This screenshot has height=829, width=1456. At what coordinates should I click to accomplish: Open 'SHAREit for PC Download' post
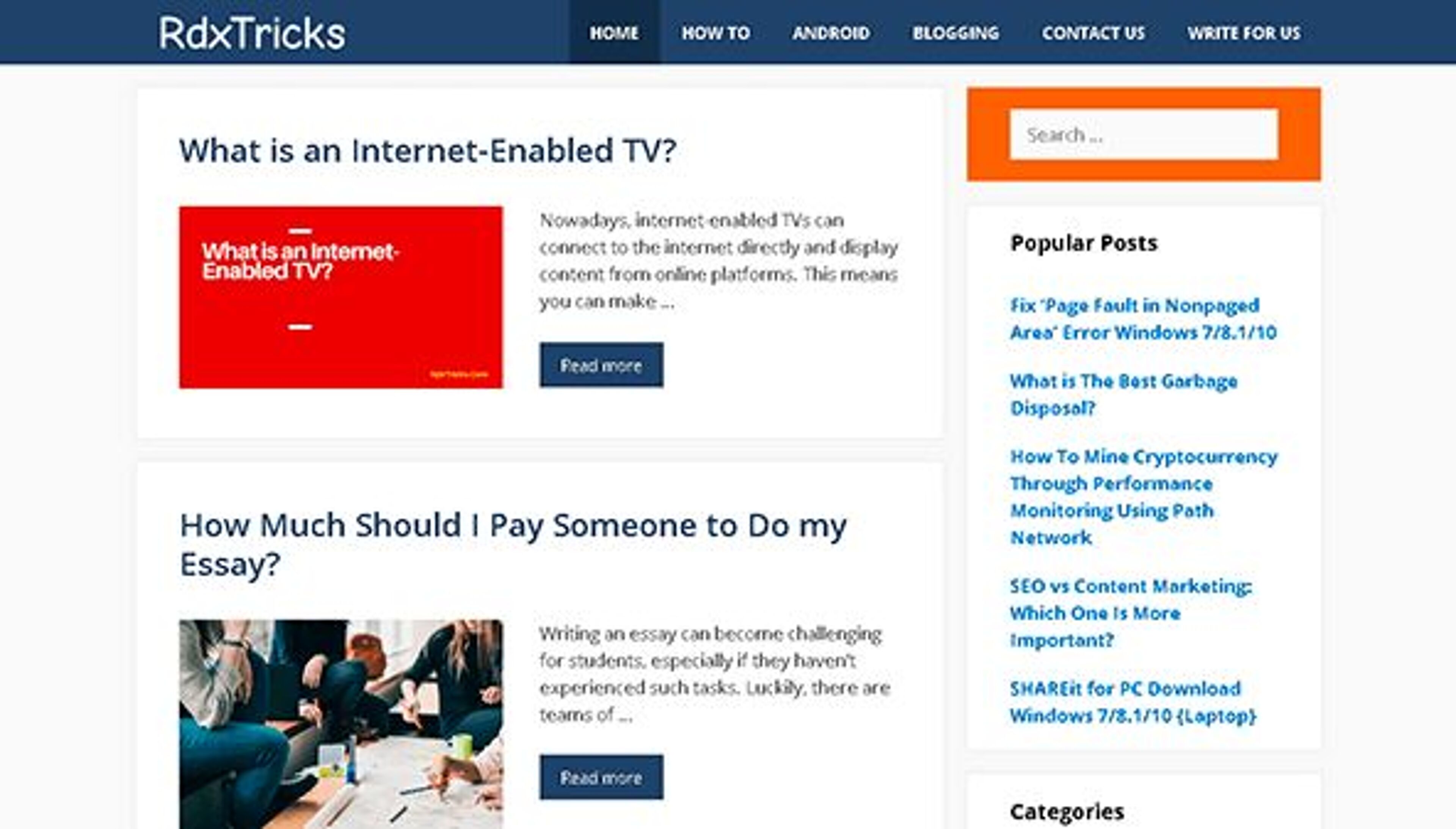1132,702
